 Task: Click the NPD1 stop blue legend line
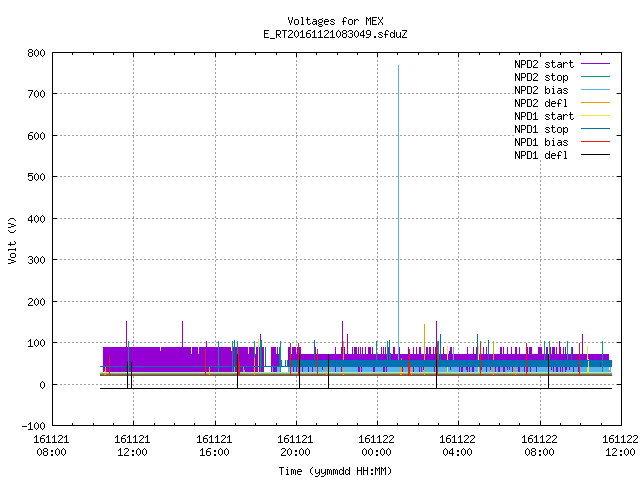click(595, 129)
